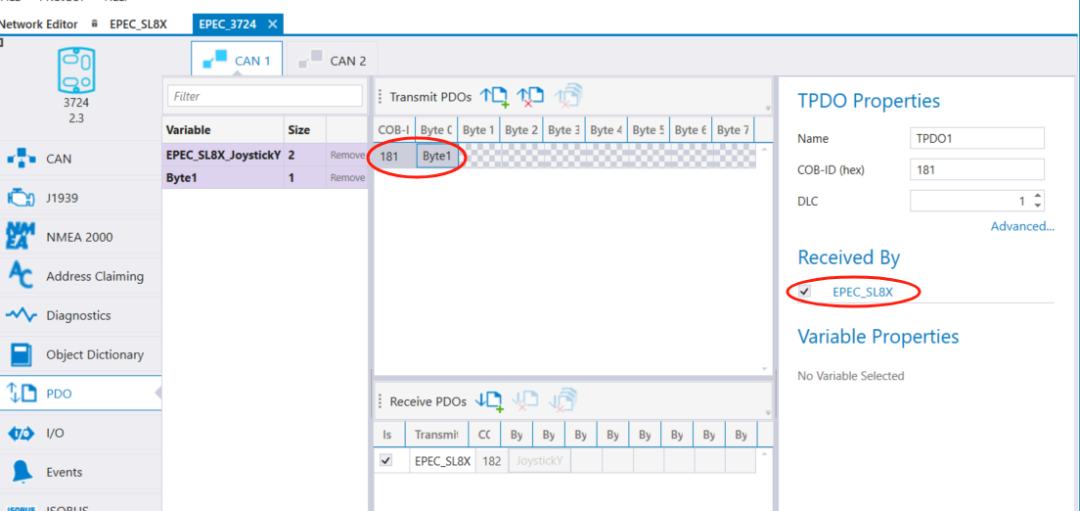Image resolution: width=1080 pixels, height=511 pixels.
Task: Expand the Receive PDOs toolbar overflow arrow
Action: pos(768,412)
